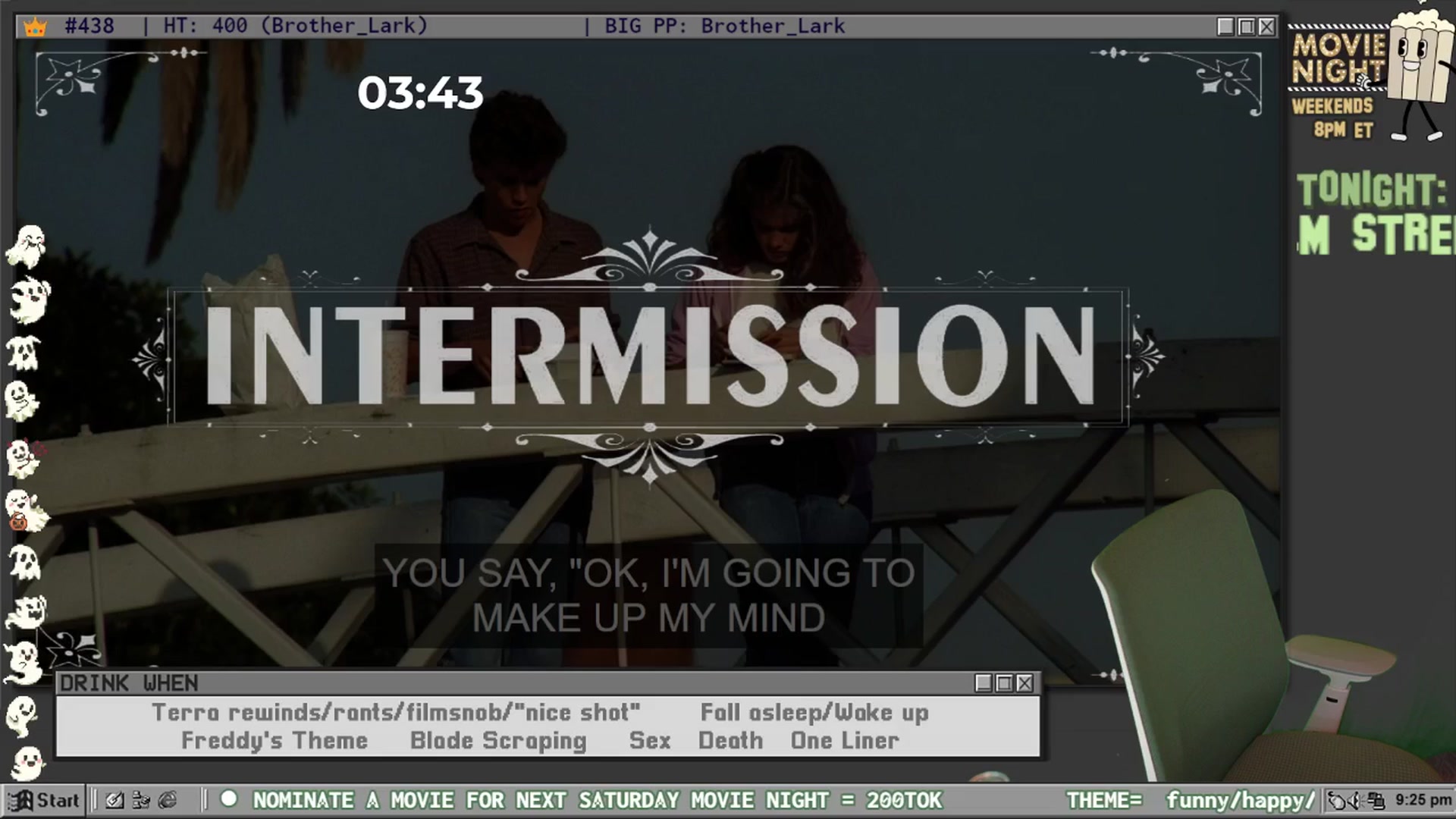Click the Terra rewinds/rants/filmsnob rule text
This screenshot has width=1456, height=819.
396,713
